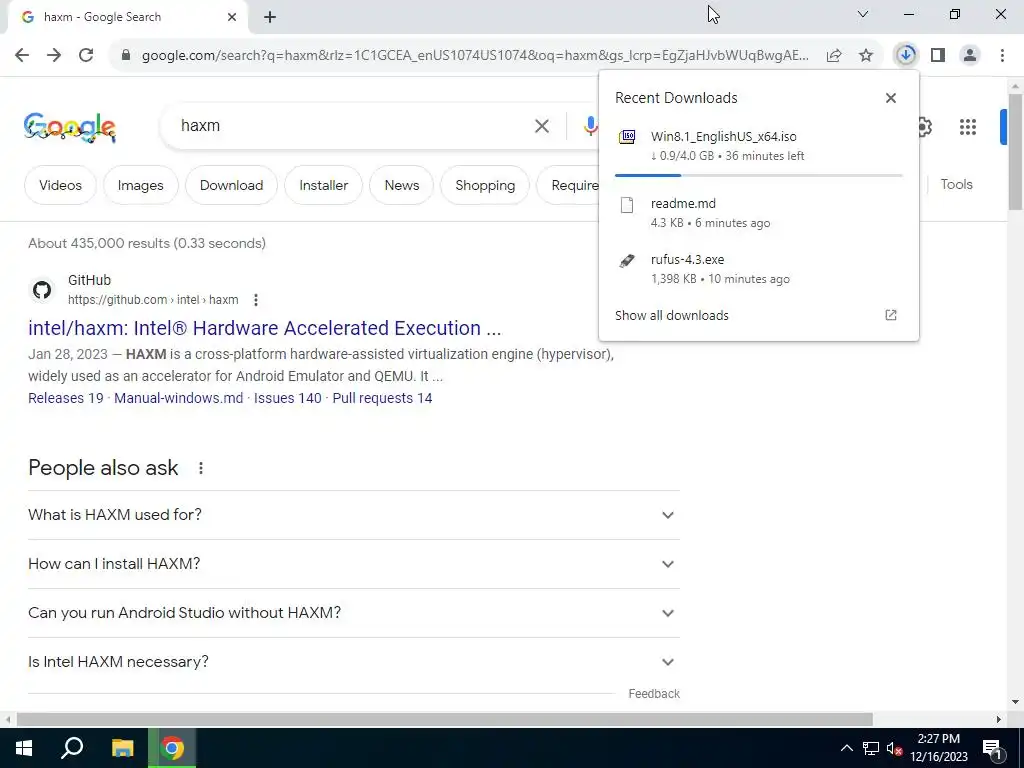Filter results by Videos
Image resolution: width=1024 pixels, height=768 pixels.
tap(60, 185)
